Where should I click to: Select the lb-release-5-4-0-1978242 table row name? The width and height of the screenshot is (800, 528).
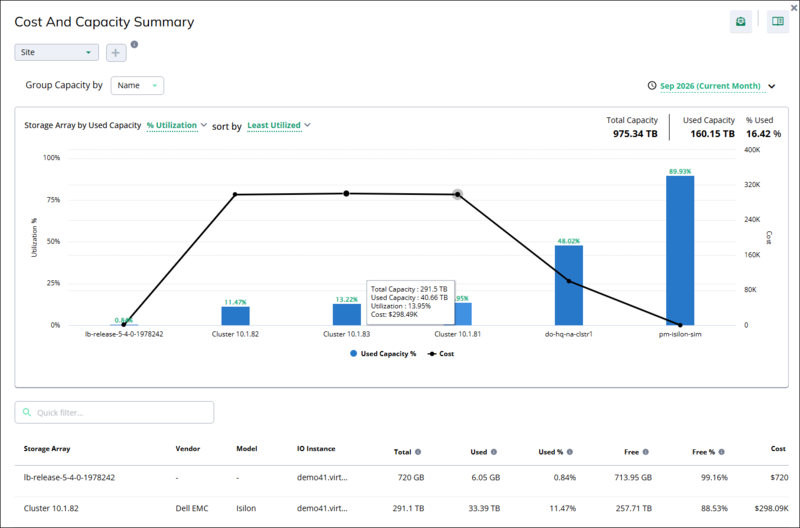coord(69,477)
